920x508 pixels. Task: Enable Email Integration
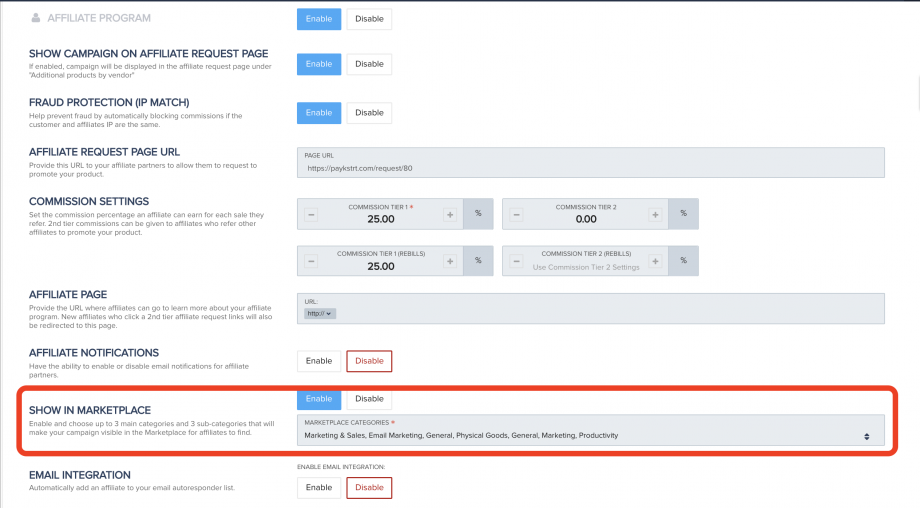click(319, 487)
